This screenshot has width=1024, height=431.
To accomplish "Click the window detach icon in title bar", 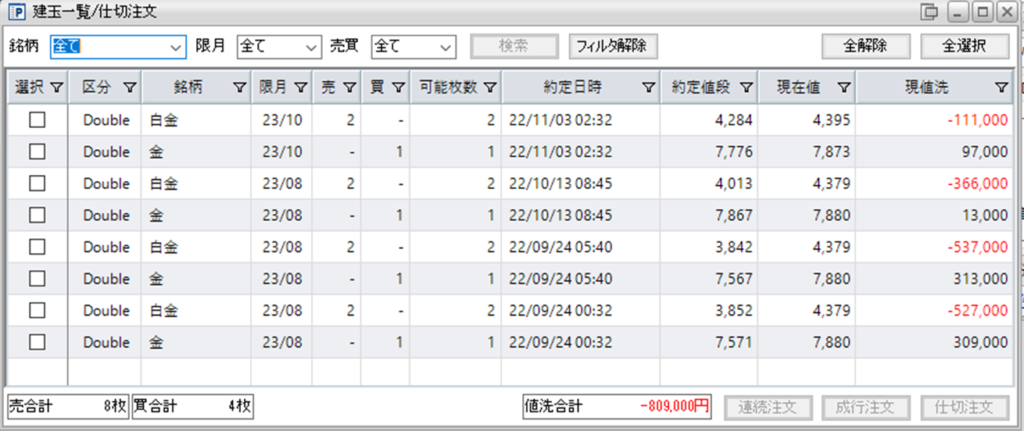I will coord(929,12).
